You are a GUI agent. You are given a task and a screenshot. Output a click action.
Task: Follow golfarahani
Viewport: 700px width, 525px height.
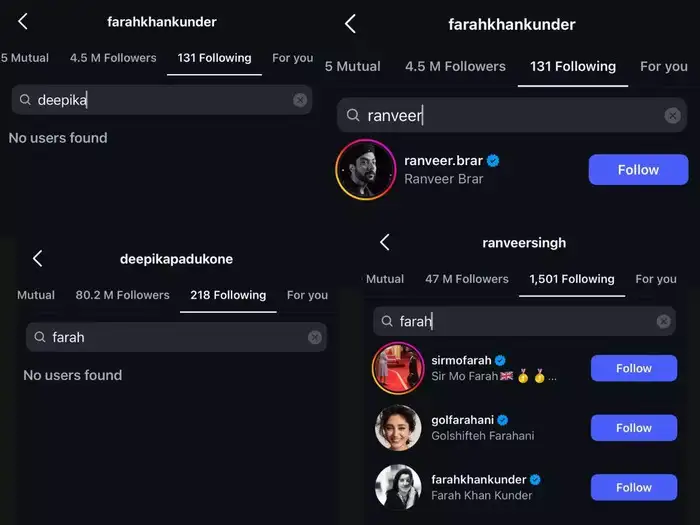pos(633,428)
